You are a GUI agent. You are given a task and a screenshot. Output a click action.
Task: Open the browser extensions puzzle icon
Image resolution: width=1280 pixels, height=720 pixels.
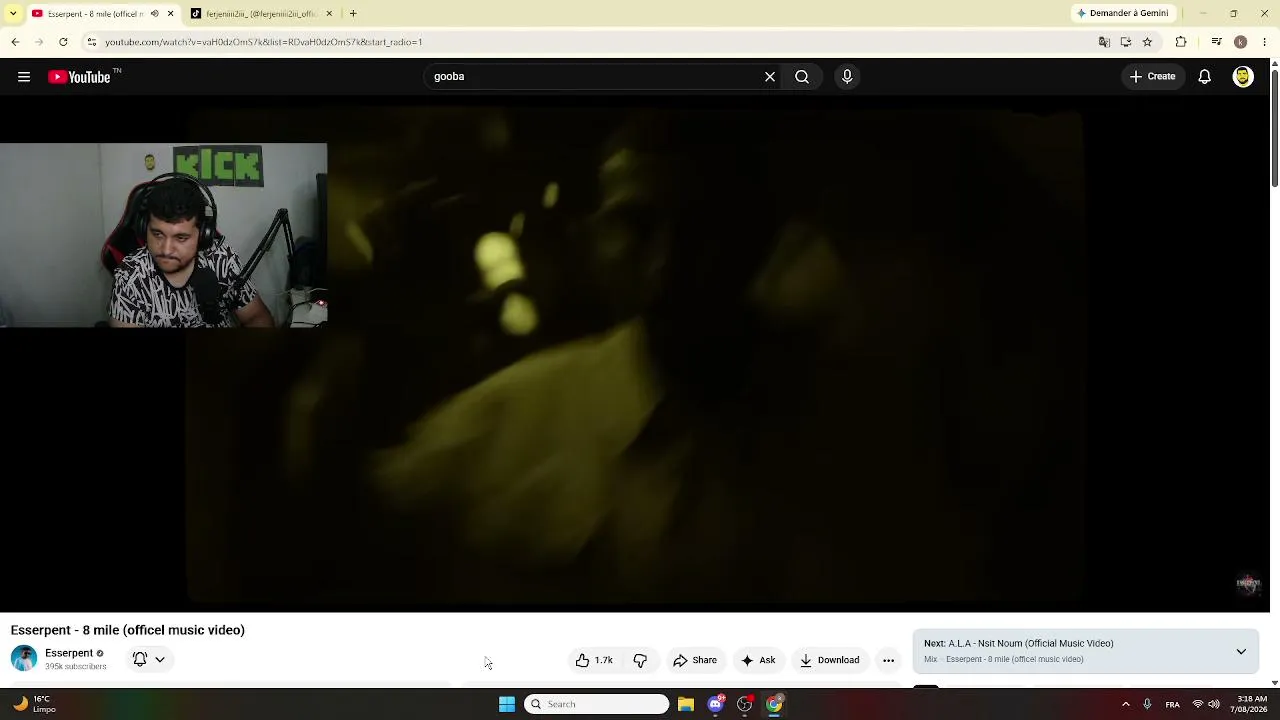click(1181, 42)
